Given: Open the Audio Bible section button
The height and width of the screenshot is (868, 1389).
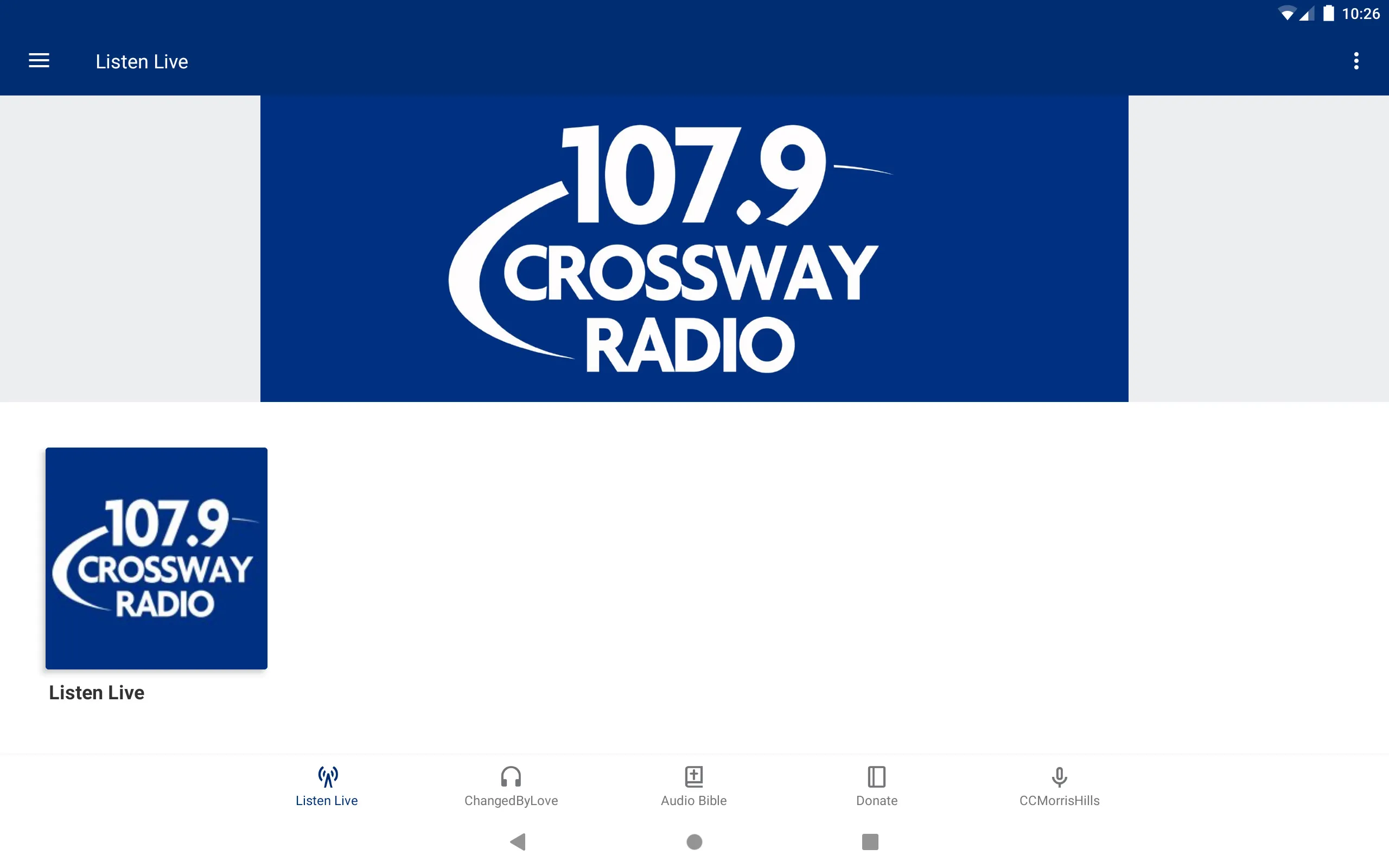Looking at the screenshot, I should point(693,786).
